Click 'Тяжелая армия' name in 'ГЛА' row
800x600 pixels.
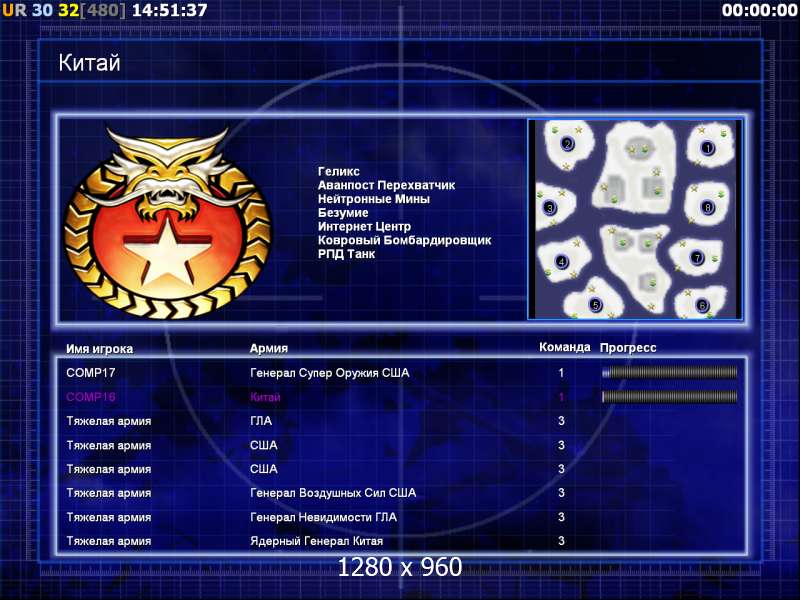click(x=109, y=421)
